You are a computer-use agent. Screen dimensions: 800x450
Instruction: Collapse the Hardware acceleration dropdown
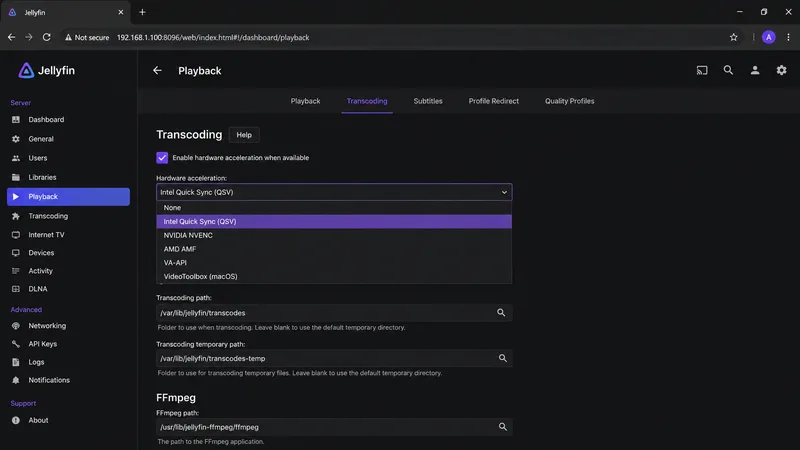click(x=334, y=192)
